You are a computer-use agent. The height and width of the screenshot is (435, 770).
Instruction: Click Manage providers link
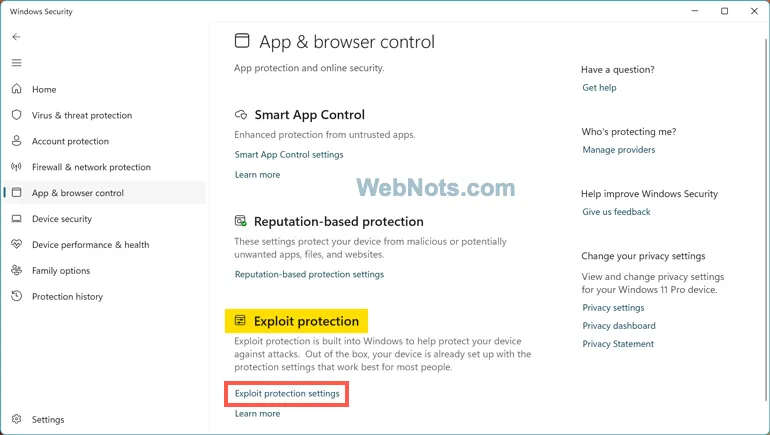click(x=619, y=150)
